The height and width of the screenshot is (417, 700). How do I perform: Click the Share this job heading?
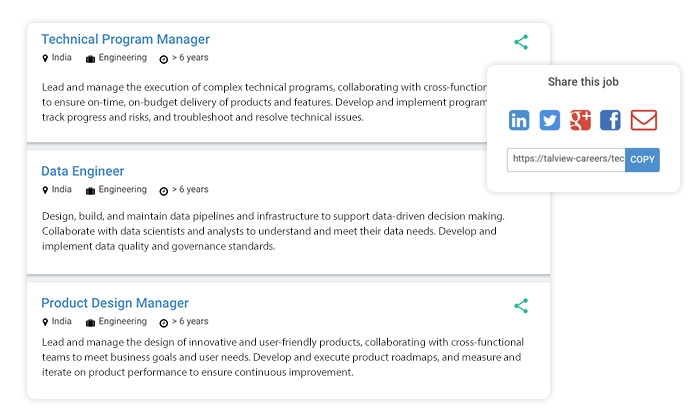point(583,82)
